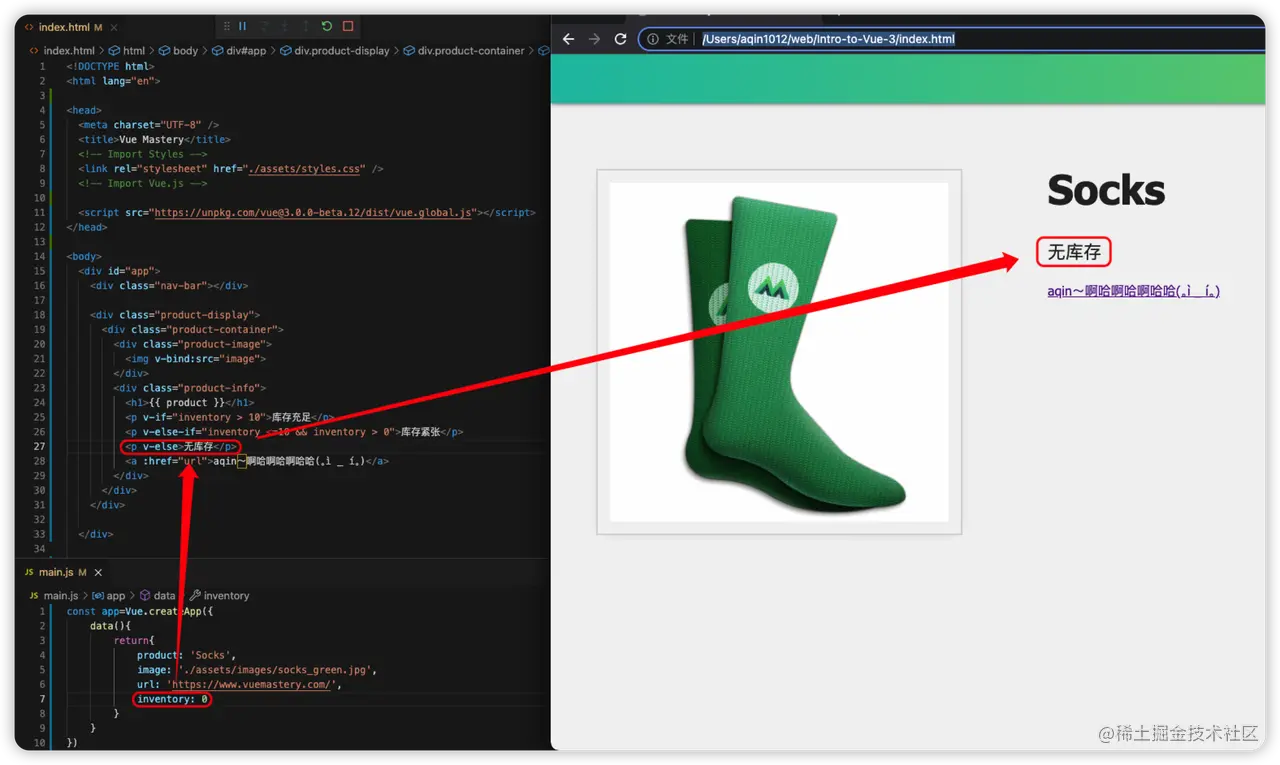
Task: Click the Socks product heading
Action: point(1106,190)
